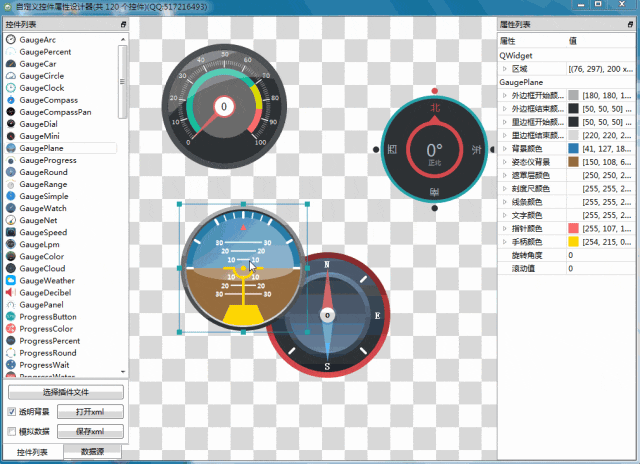Click the red 指针颜色 swatch
Image resolution: width=640 pixels, height=464 pixels.
[573, 229]
